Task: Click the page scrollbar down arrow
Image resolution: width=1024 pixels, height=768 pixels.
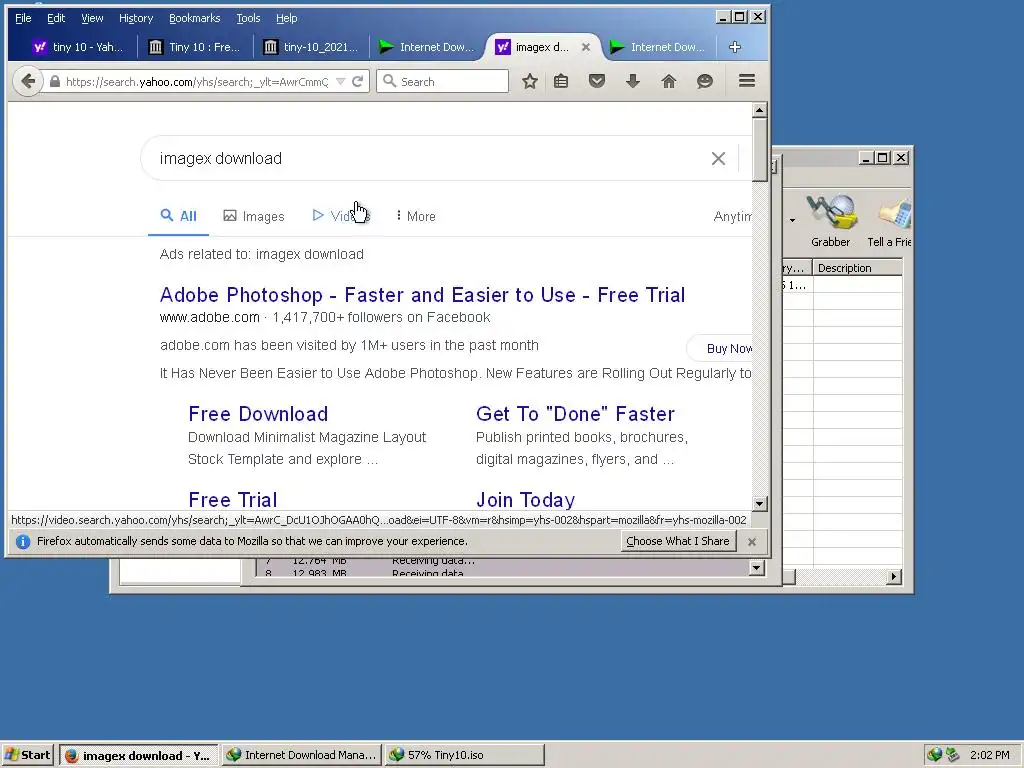Action: (x=759, y=504)
